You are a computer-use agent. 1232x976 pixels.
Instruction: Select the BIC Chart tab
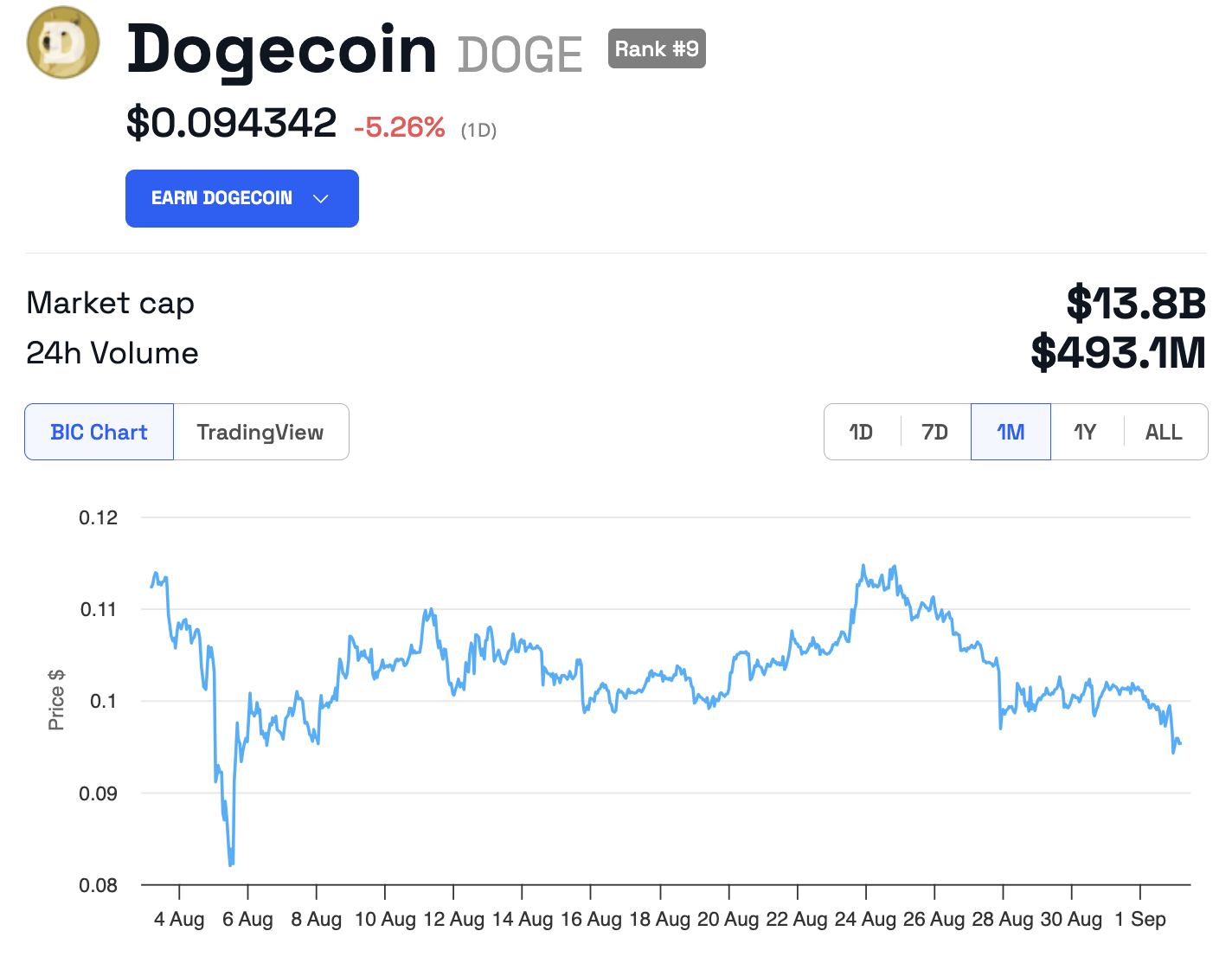coord(99,432)
